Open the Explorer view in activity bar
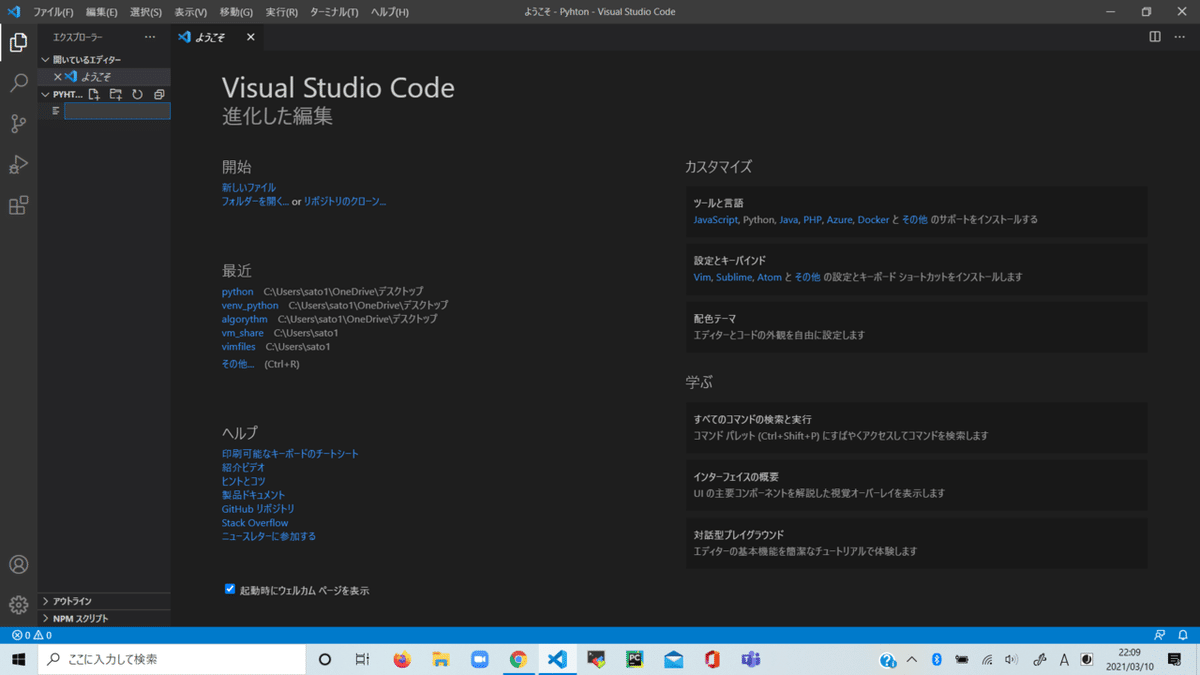This screenshot has width=1200, height=675. [x=18, y=42]
